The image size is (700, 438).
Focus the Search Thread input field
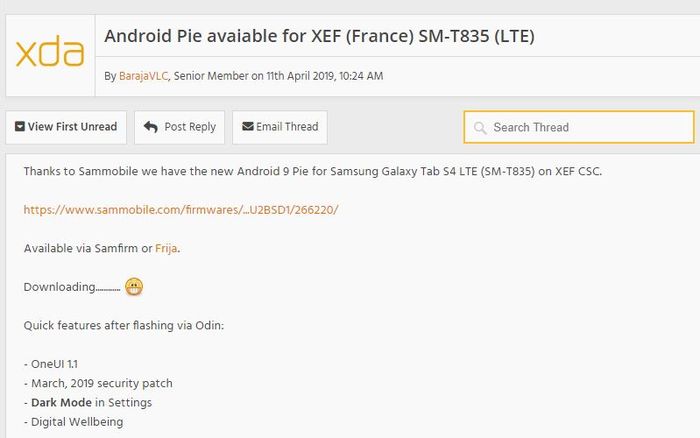click(579, 127)
